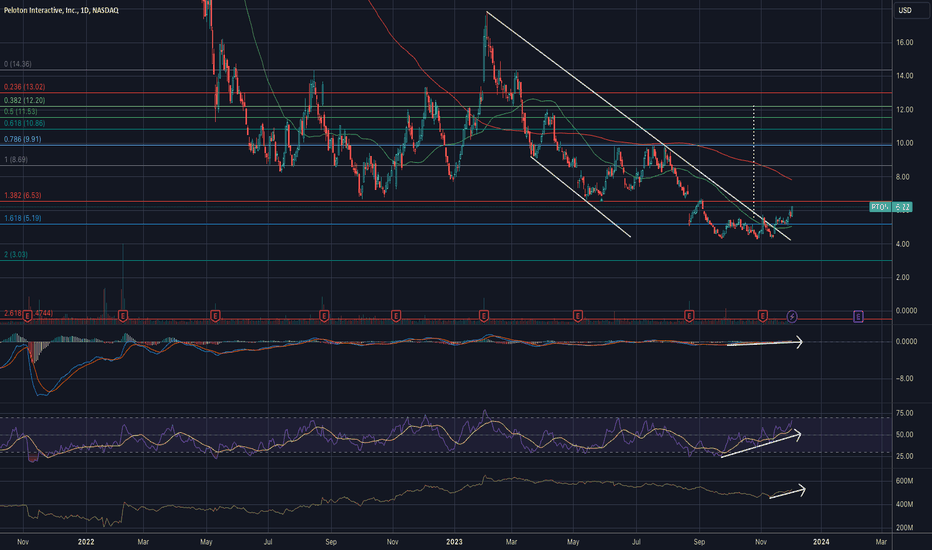932x550 pixels.
Task: Click the earnings marker at May 2023
Action: click(577, 316)
